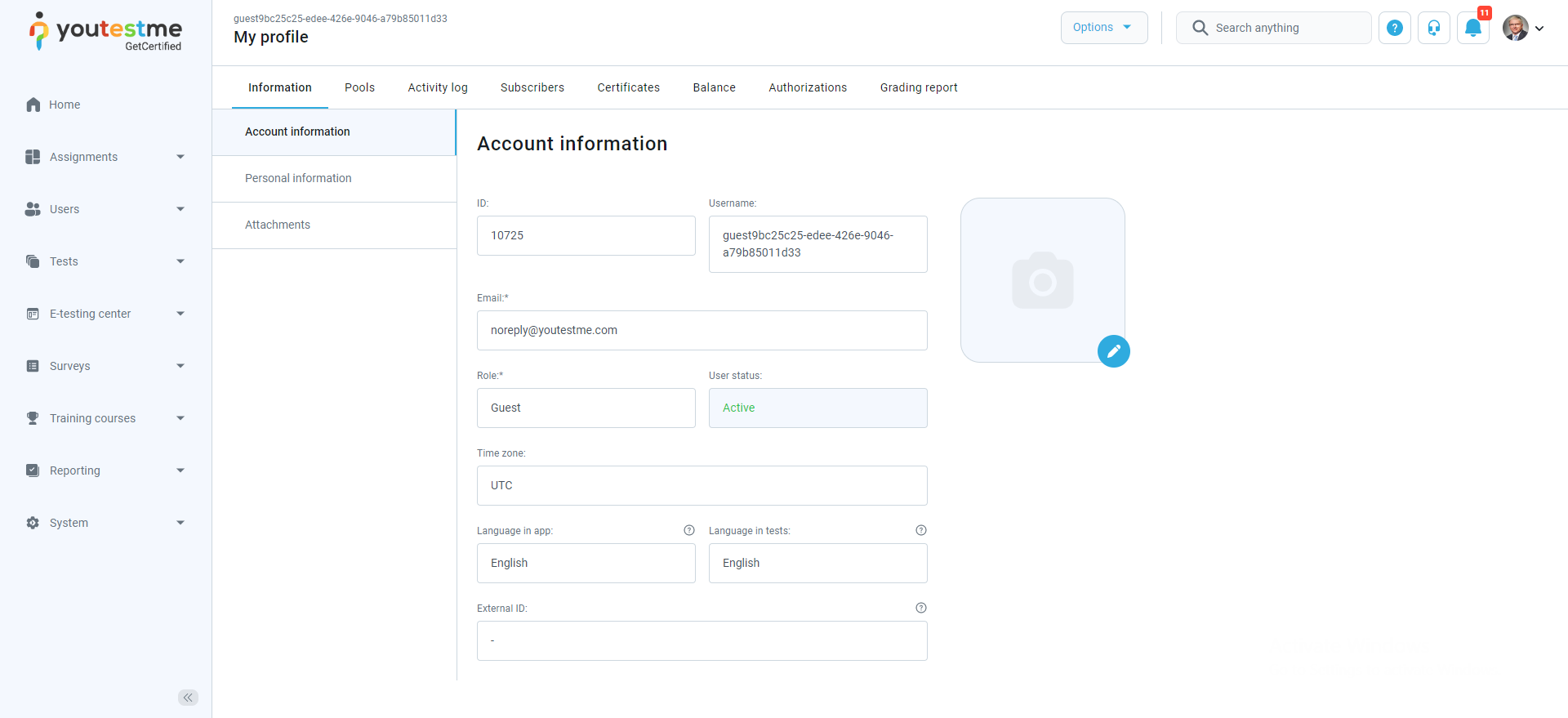Open the Grading report tab
This screenshot has height=718, width=1568.
point(919,87)
